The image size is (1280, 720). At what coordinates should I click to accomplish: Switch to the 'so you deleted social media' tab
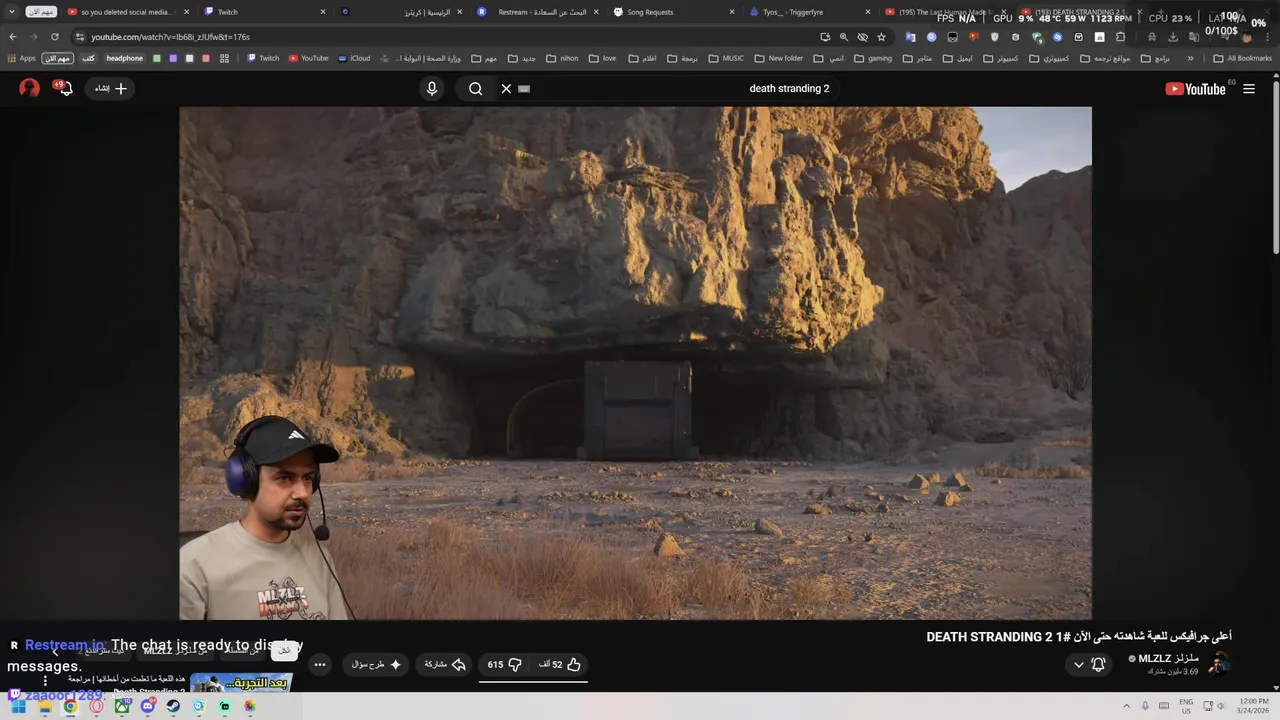coord(126,12)
